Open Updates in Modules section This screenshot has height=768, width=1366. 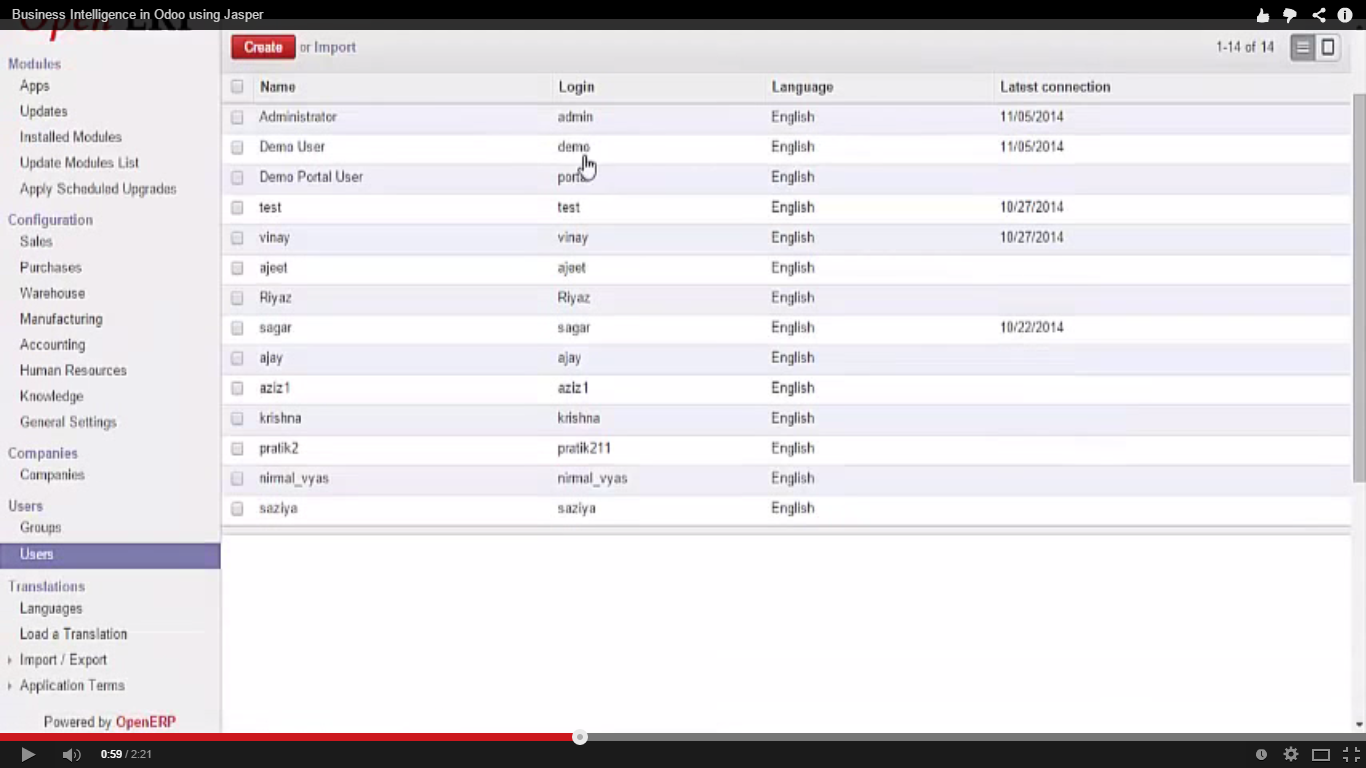tap(44, 112)
